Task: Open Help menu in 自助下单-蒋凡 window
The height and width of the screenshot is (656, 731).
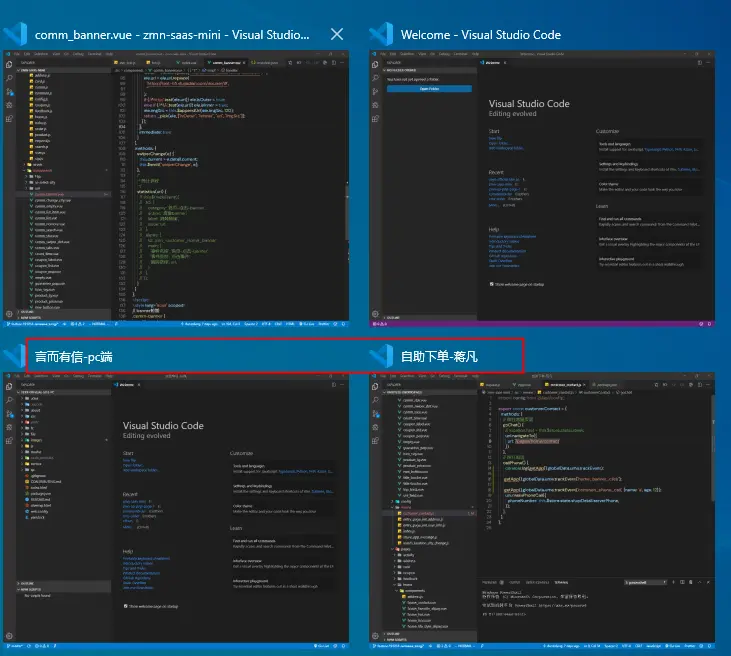Action: click(x=476, y=376)
